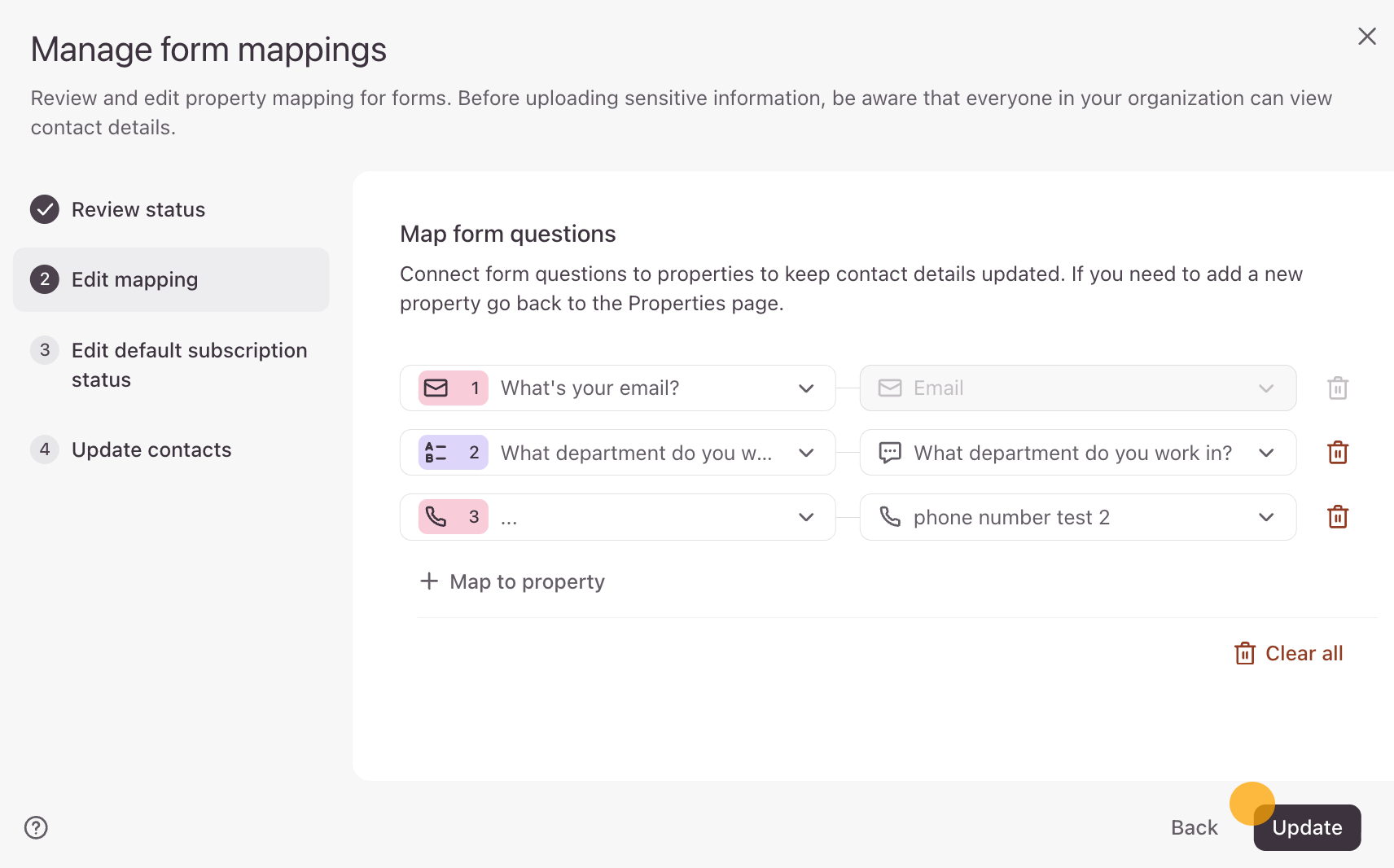Click the plus icon for Map to property
The image size is (1394, 868).
pyautogui.click(x=429, y=581)
